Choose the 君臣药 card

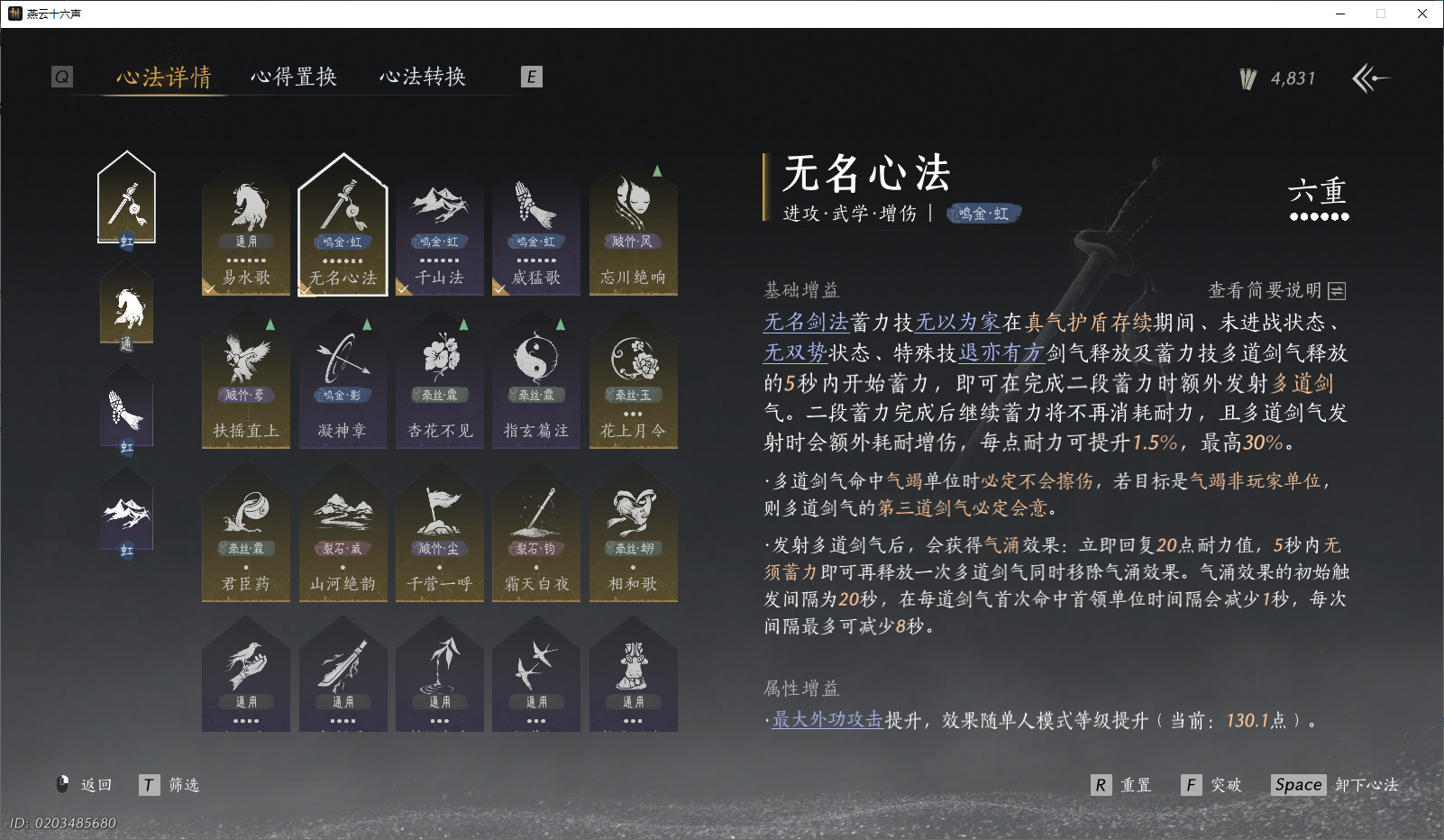click(x=246, y=532)
